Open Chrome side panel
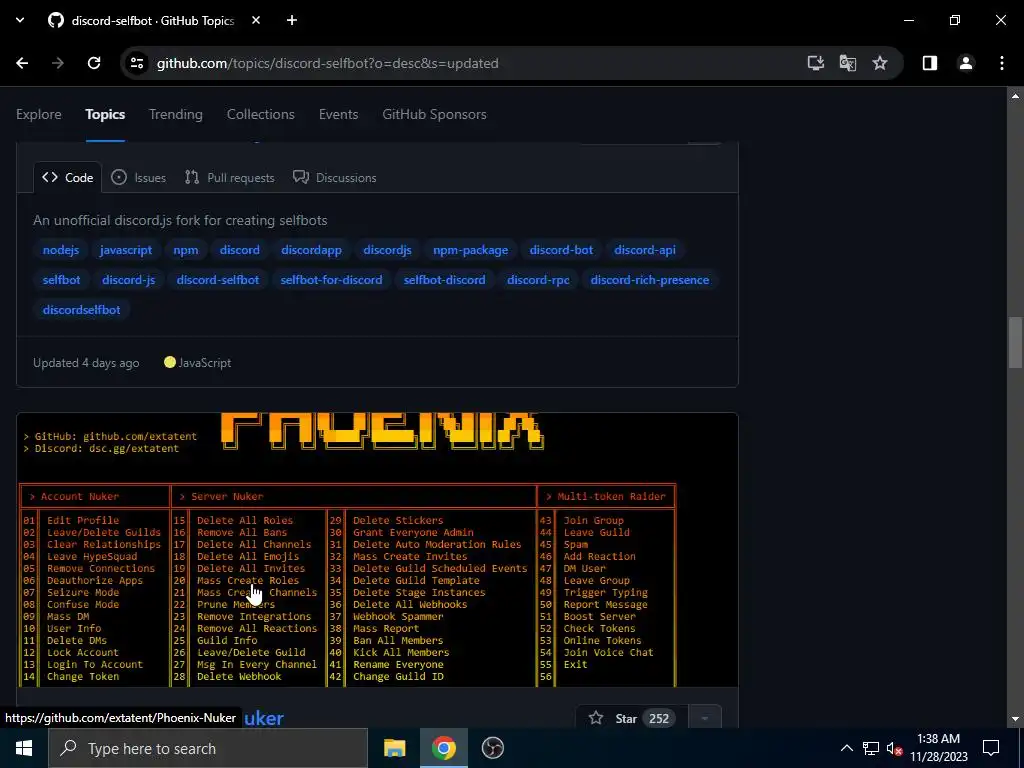This screenshot has width=1024, height=768. click(x=930, y=63)
